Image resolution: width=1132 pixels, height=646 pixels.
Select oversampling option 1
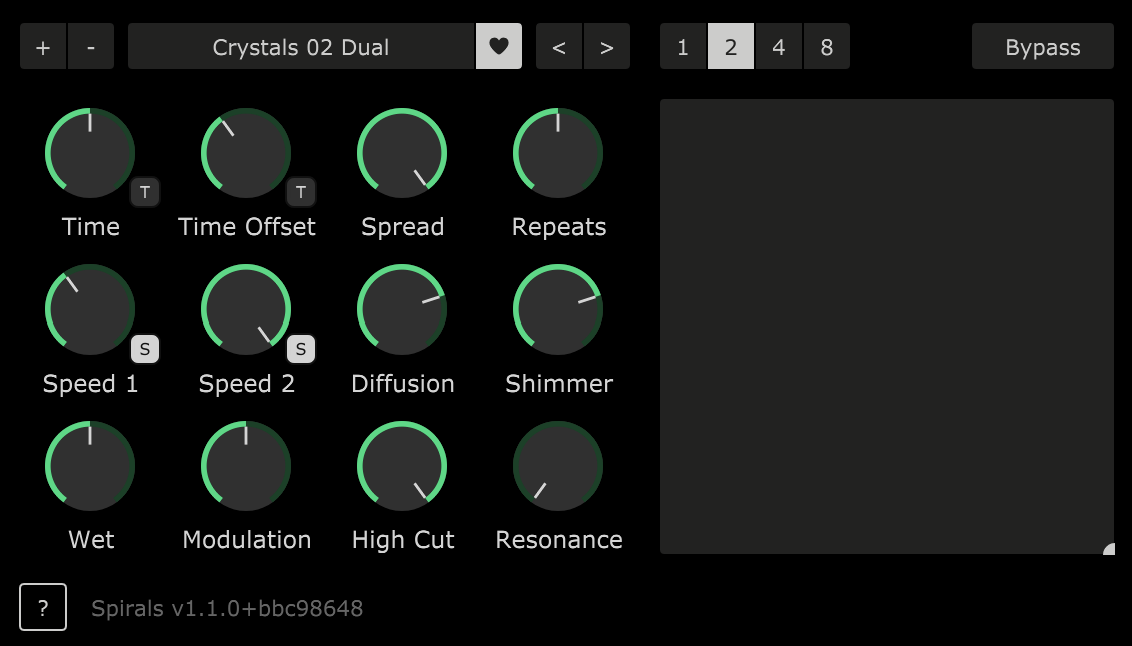(683, 47)
